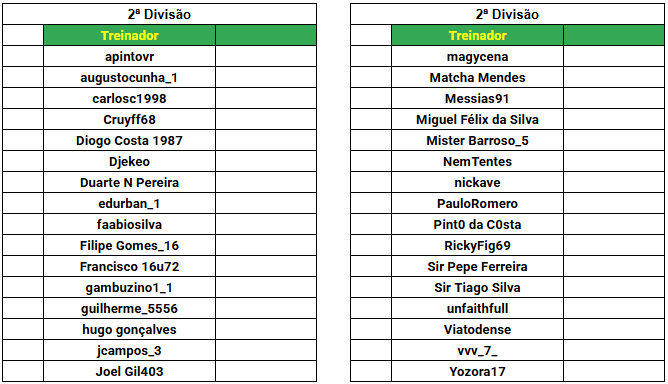Select the Filipe Gomes_16 row

pos(159,245)
